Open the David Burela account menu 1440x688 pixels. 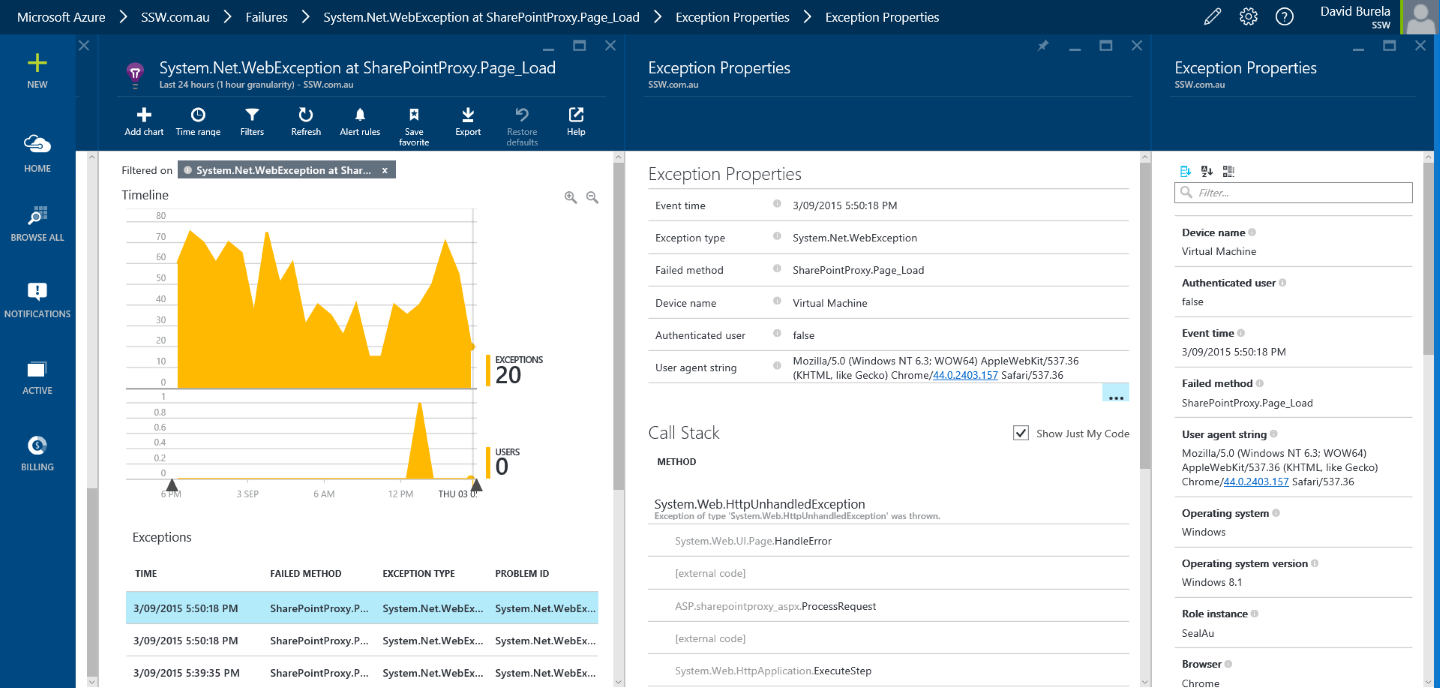pos(1355,17)
